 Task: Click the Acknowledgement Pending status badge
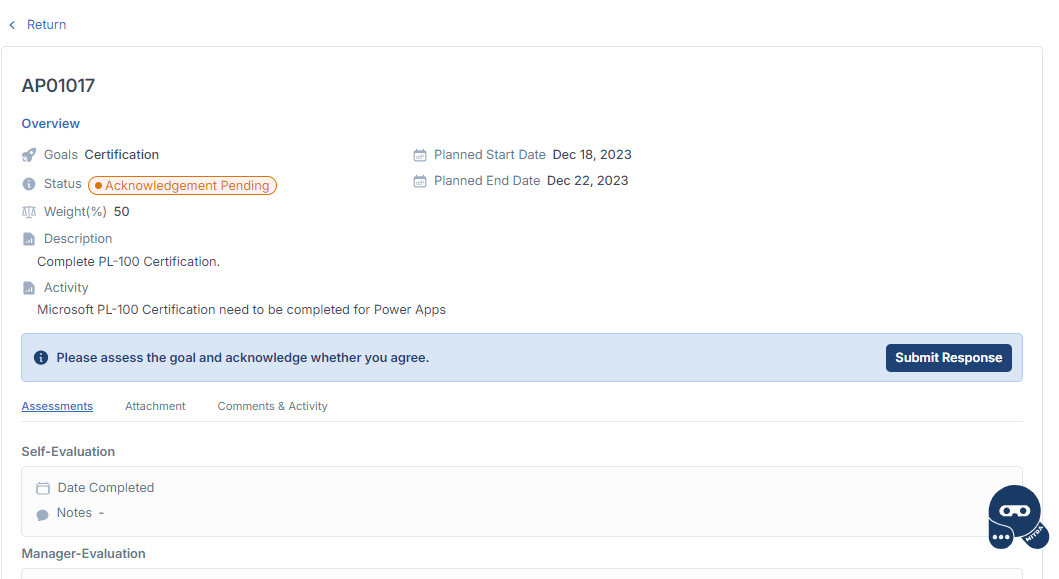pyautogui.click(x=182, y=185)
